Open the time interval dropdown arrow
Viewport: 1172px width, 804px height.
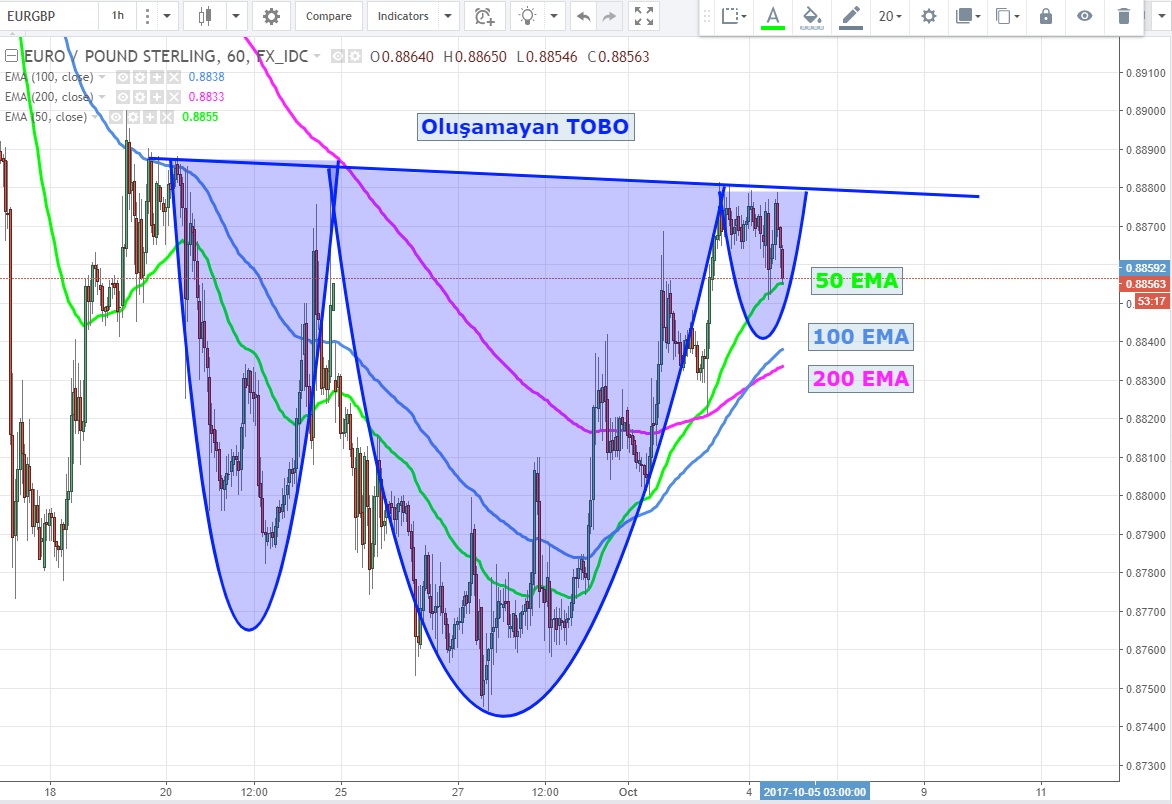[x=167, y=16]
